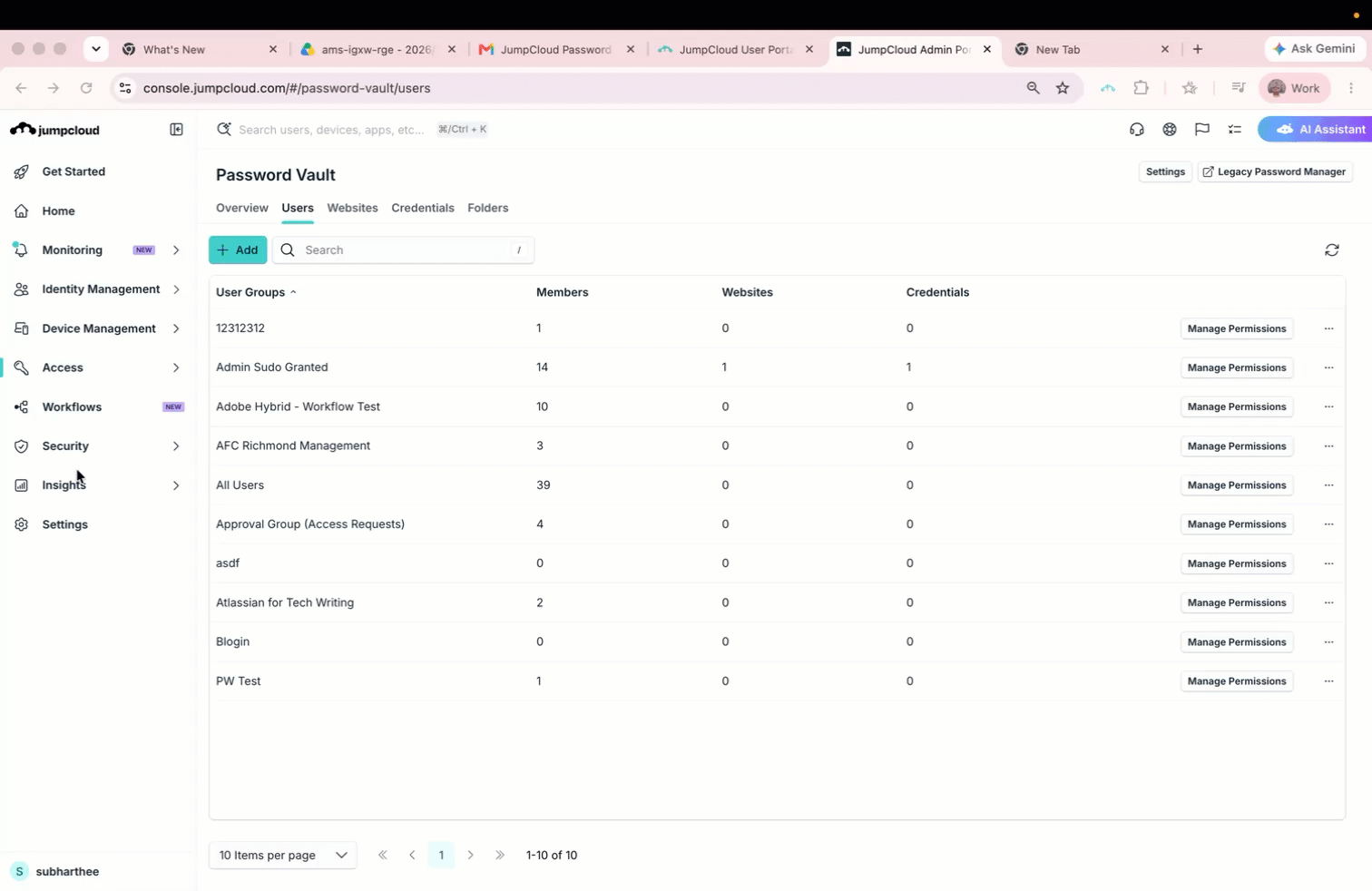Reload the browser page
The image size is (1372, 891).
pyautogui.click(x=86, y=88)
